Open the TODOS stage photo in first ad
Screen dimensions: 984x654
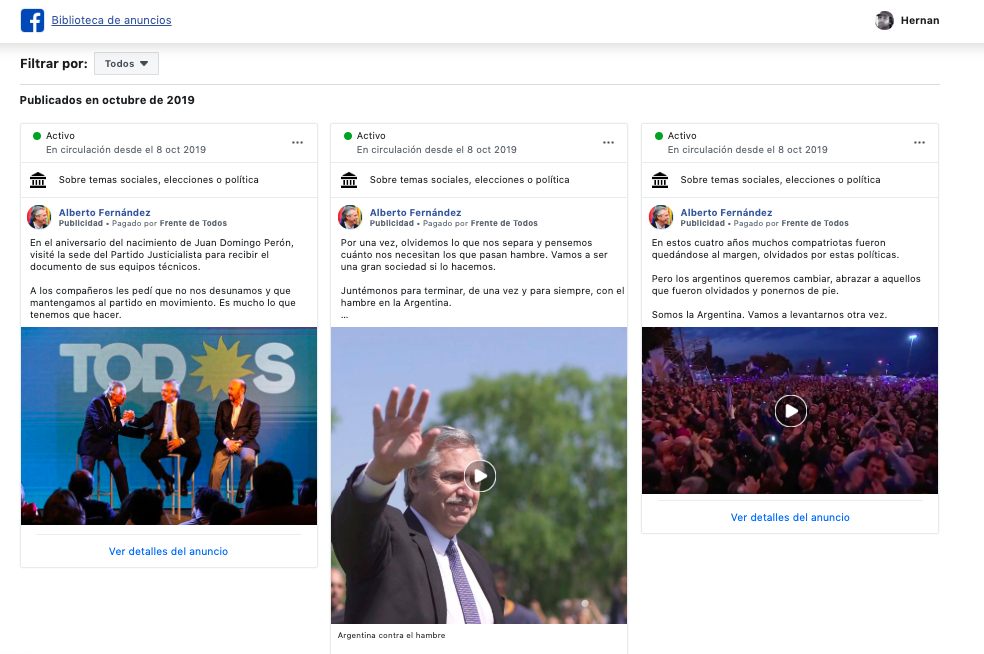point(168,425)
